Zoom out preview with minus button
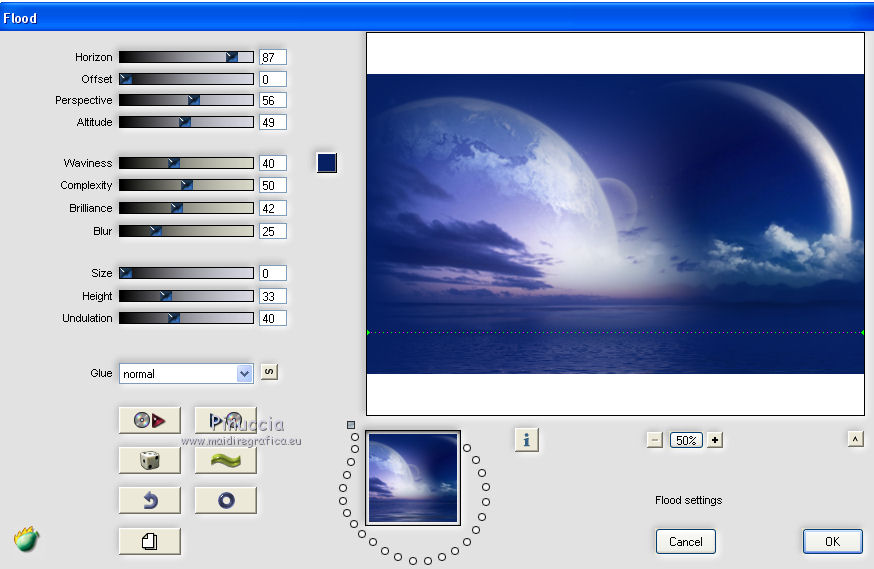 pyautogui.click(x=655, y=440)
